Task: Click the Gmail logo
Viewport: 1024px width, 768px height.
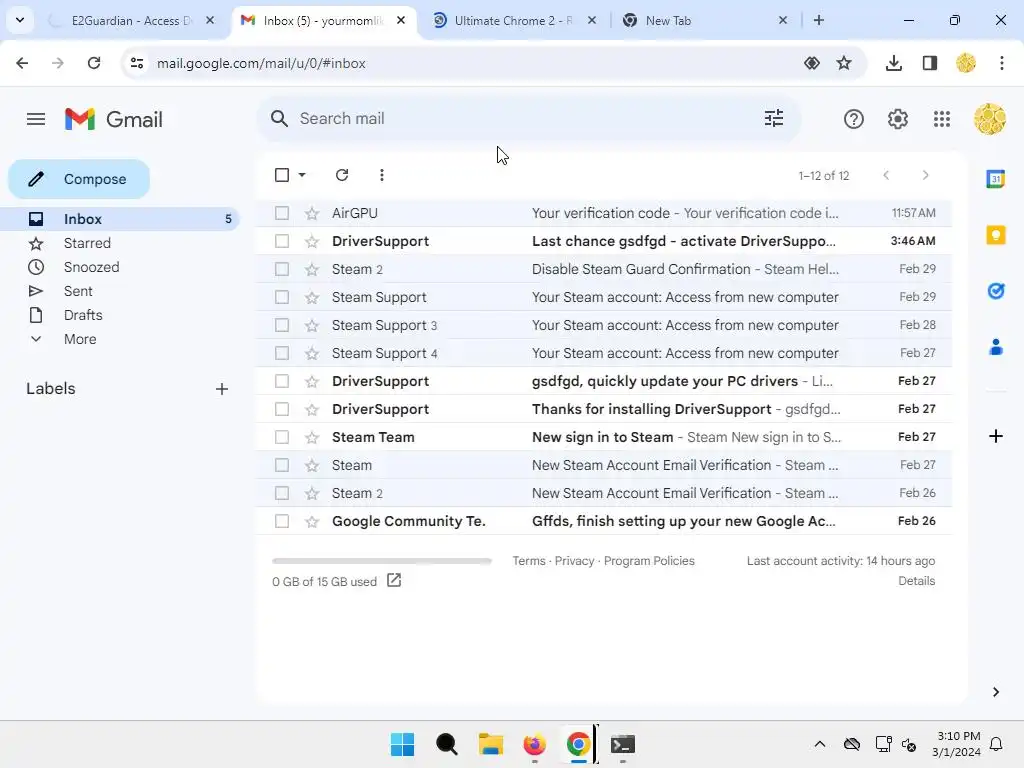Action: [x=114, y=120]
